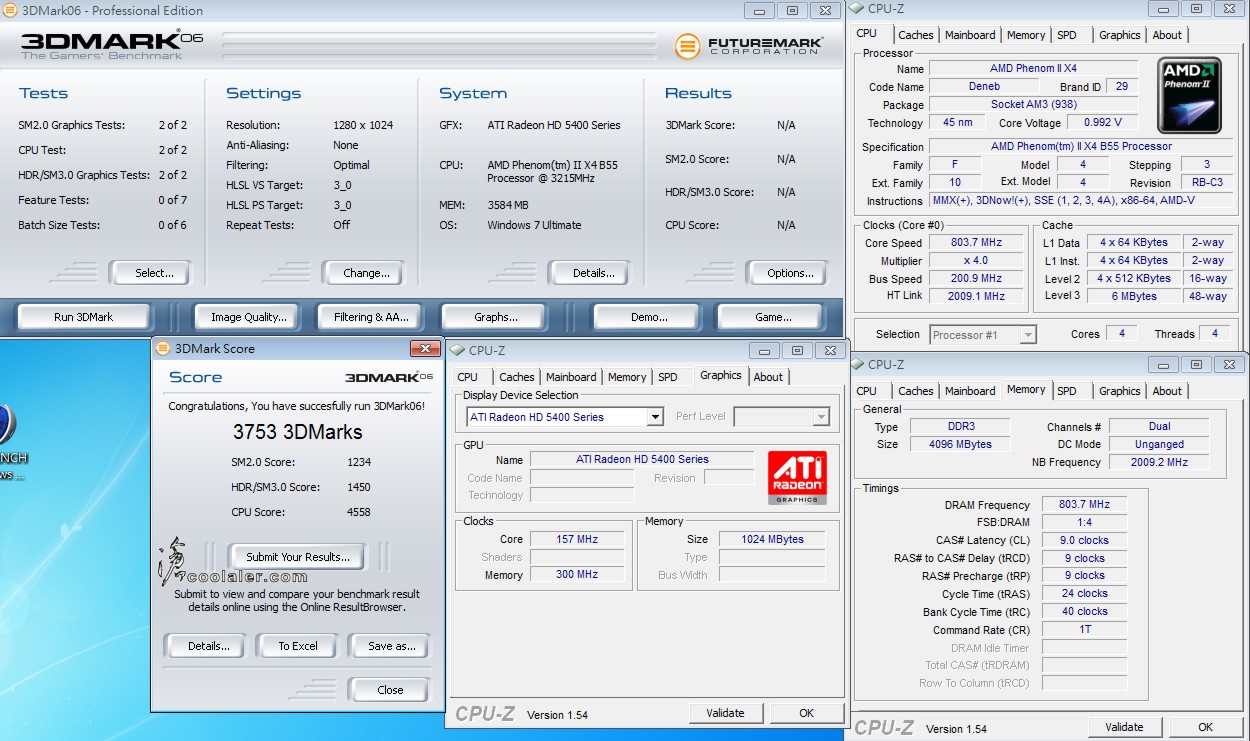Image resolution: width=1250 pixels, height=741 pixels.
Task: Open the Perf Level dropdown
Action: [x=821, y=417]
